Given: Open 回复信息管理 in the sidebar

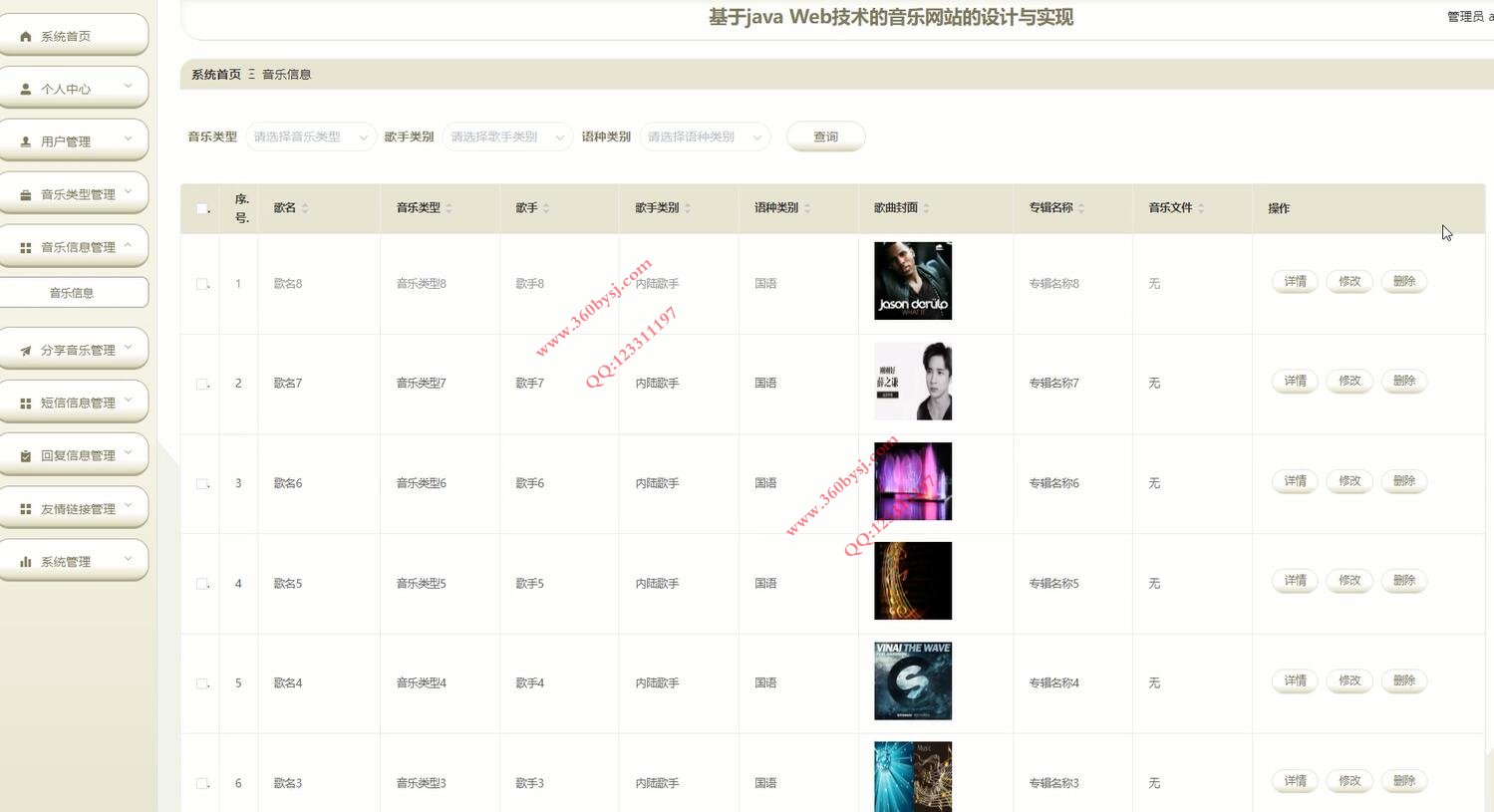Looking at the screenshot, I should [74, 456].
